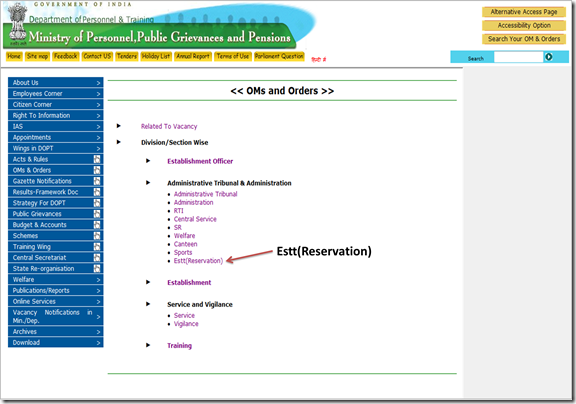Click the document icon beside Public Grievances
Screen dimensions: 576x404
[x=97, y=214]
